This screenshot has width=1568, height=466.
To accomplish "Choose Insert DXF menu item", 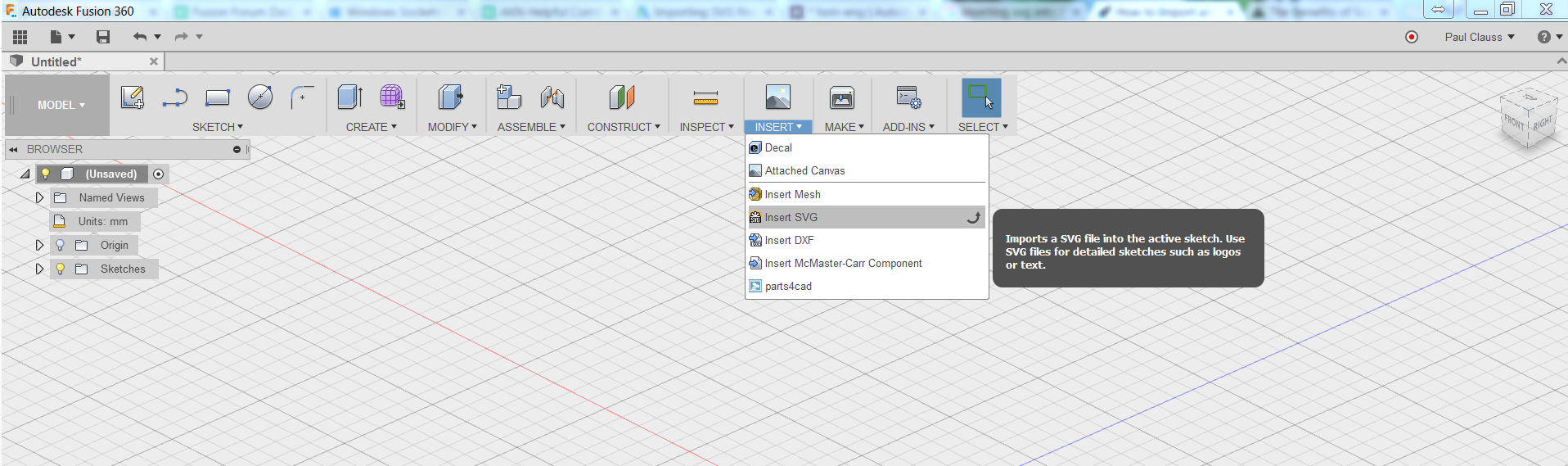I will [x=867, y=240].
